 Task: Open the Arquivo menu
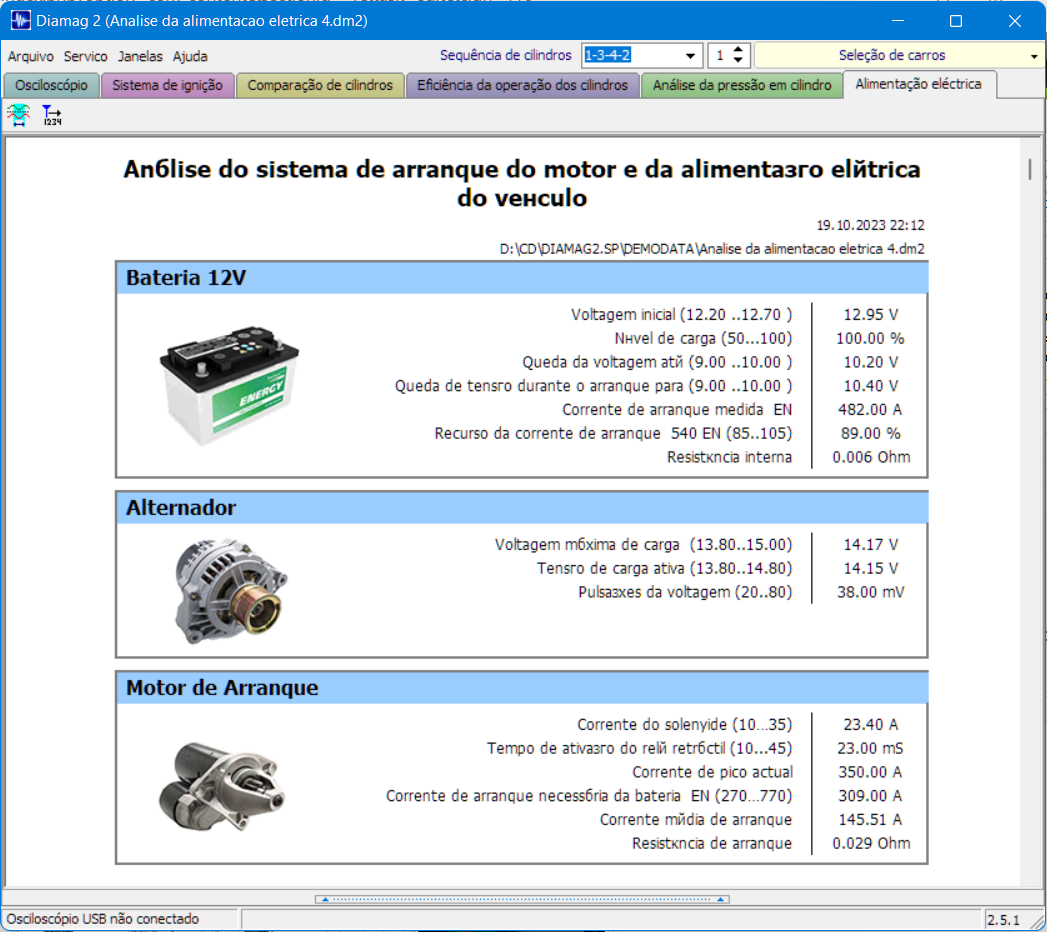point(31,56)
